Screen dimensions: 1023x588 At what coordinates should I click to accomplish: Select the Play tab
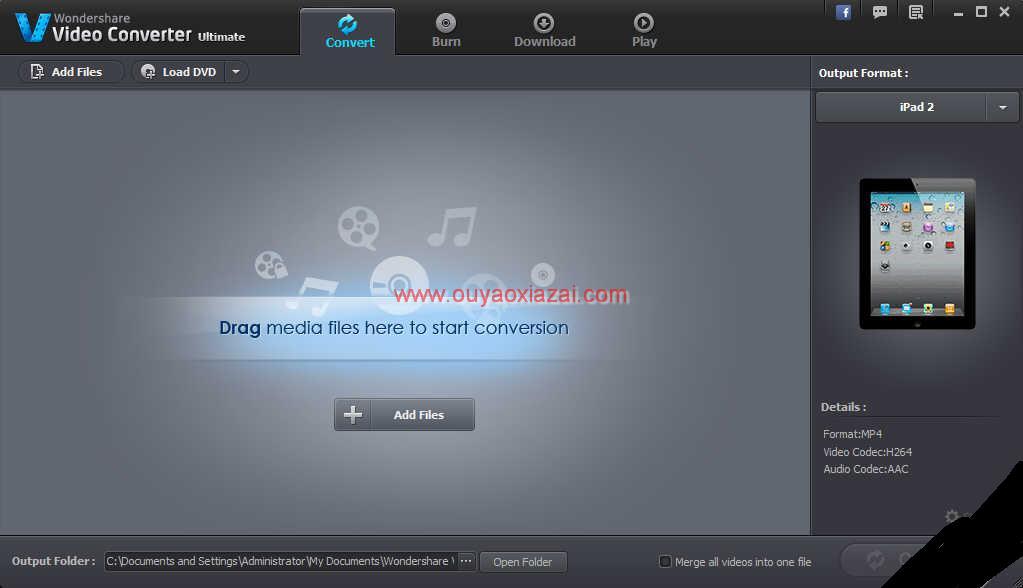pyautogui.click(x=644, y=31)
